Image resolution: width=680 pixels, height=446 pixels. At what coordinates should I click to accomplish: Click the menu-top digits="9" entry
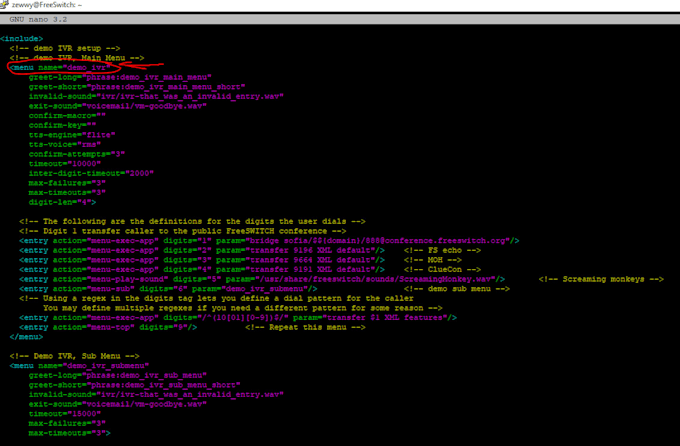click(108, 327)
